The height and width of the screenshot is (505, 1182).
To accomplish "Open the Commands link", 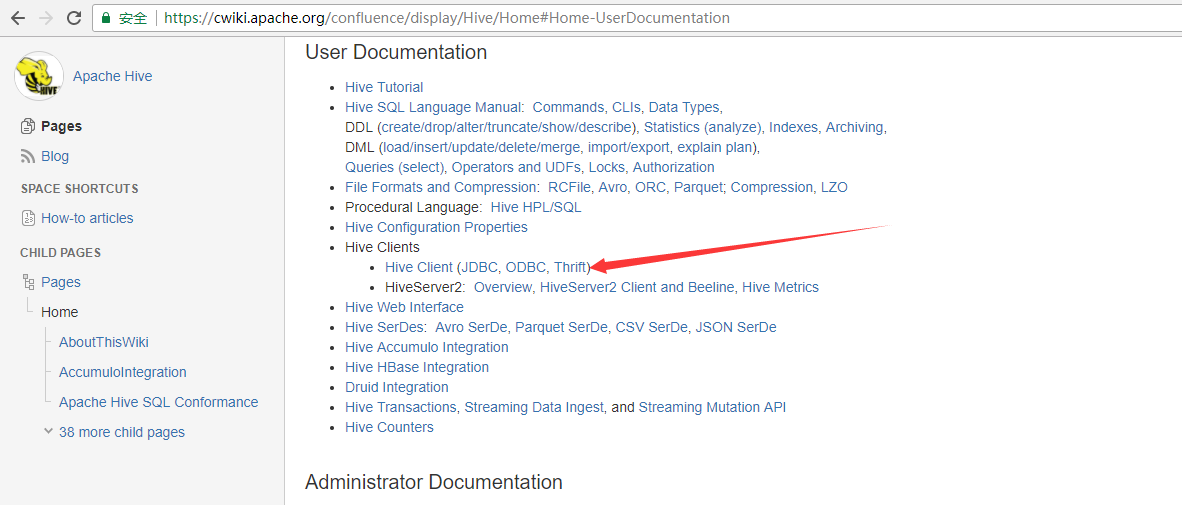I will click(569, 107).
